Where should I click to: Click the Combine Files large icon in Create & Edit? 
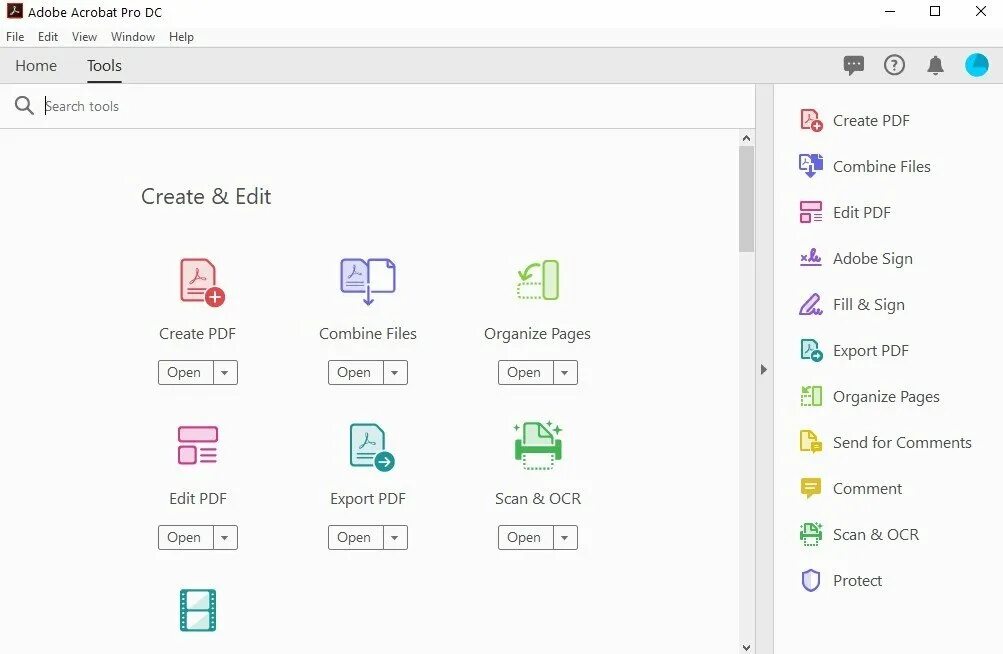(x=368, y=282)
